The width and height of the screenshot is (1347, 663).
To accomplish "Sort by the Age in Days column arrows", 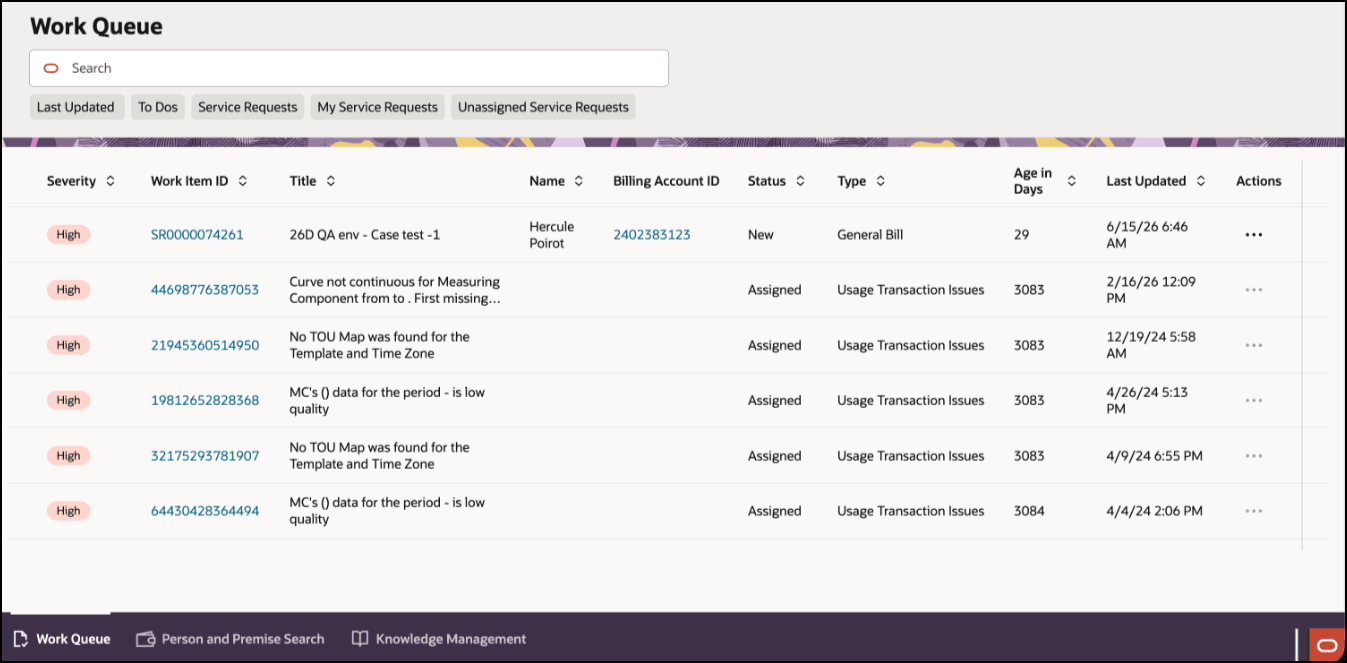I will [x=1071, y=181].
